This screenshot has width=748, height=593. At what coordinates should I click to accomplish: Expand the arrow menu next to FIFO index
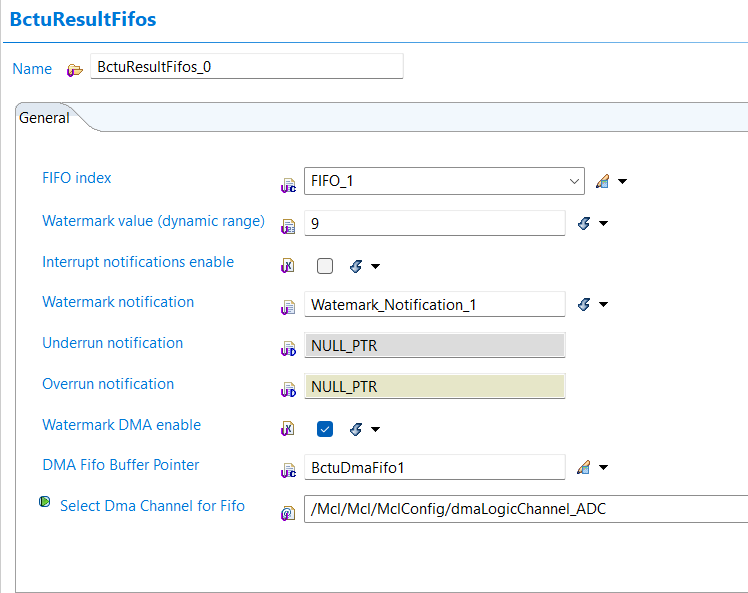click(622, 182)
